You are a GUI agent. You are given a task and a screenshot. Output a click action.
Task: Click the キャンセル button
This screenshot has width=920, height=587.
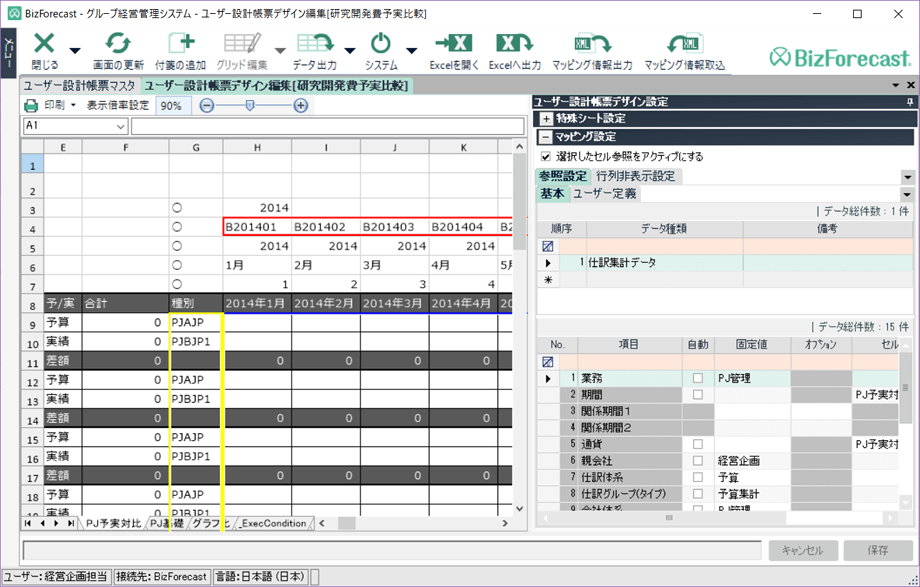(x=803, y=550)
